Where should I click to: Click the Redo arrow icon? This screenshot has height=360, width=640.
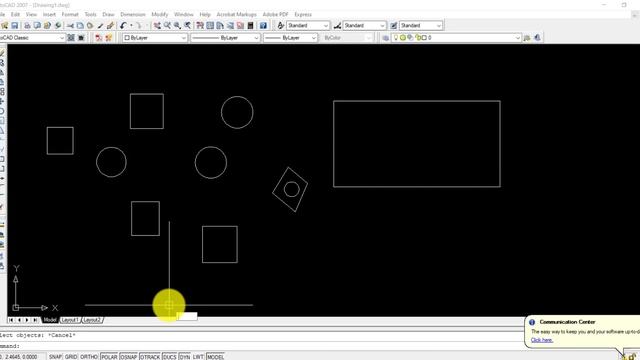(138, 25)
